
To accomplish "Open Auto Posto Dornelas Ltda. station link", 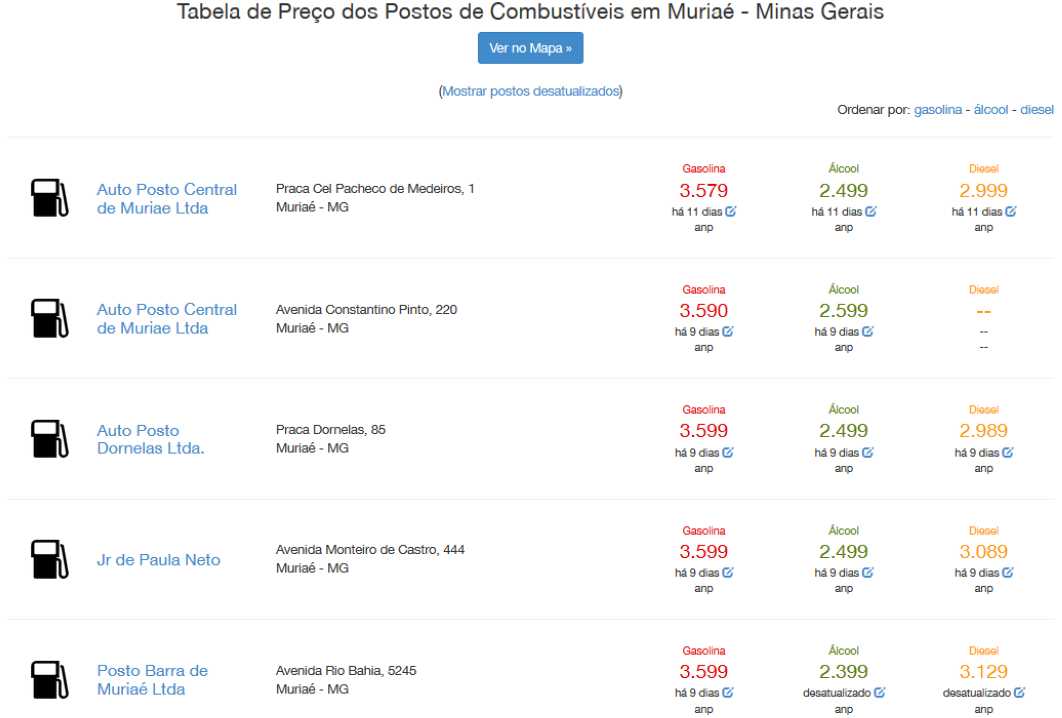I will tap(150, 439).
